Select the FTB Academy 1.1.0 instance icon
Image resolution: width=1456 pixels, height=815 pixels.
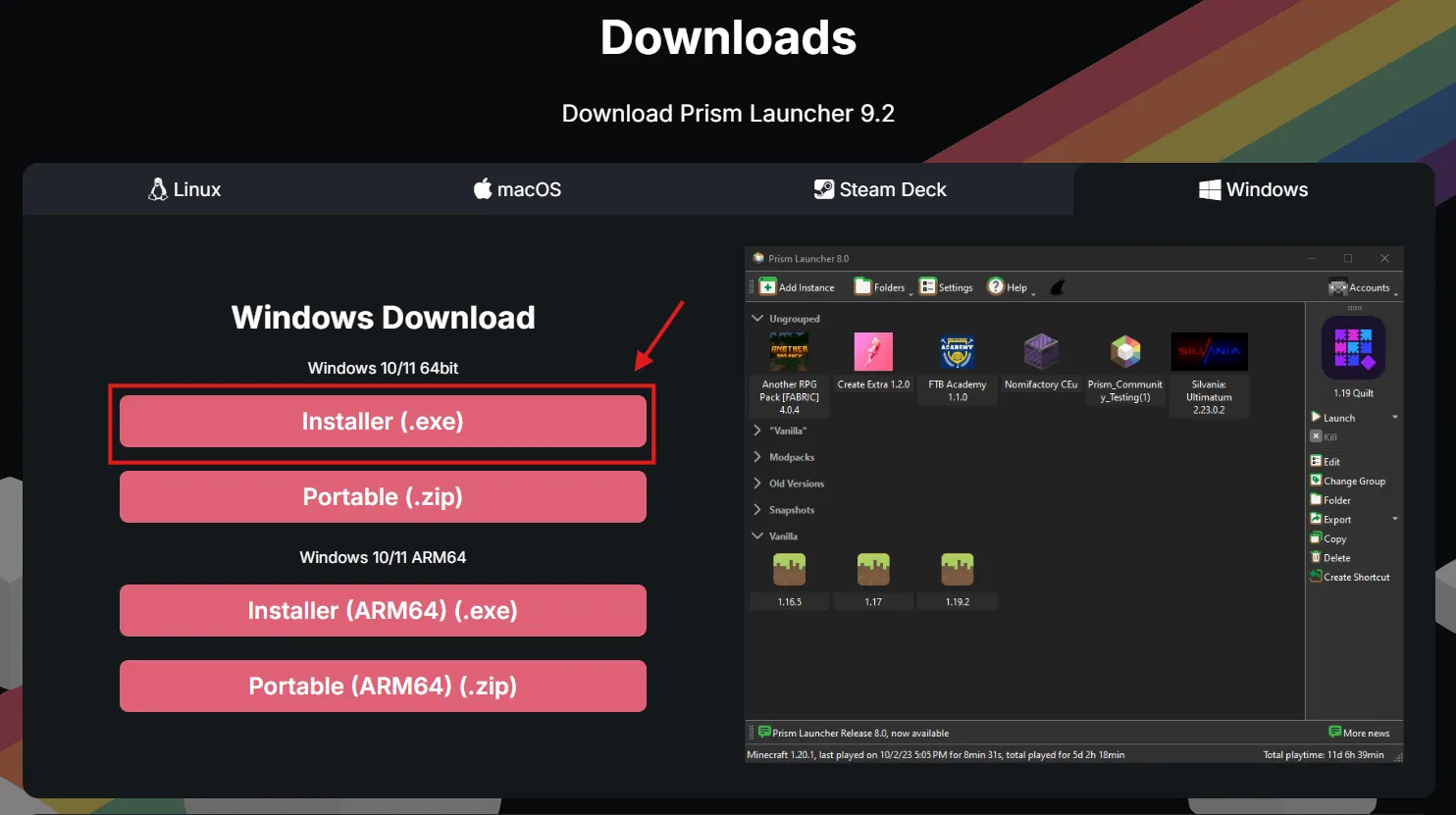[x=958, y=352]
